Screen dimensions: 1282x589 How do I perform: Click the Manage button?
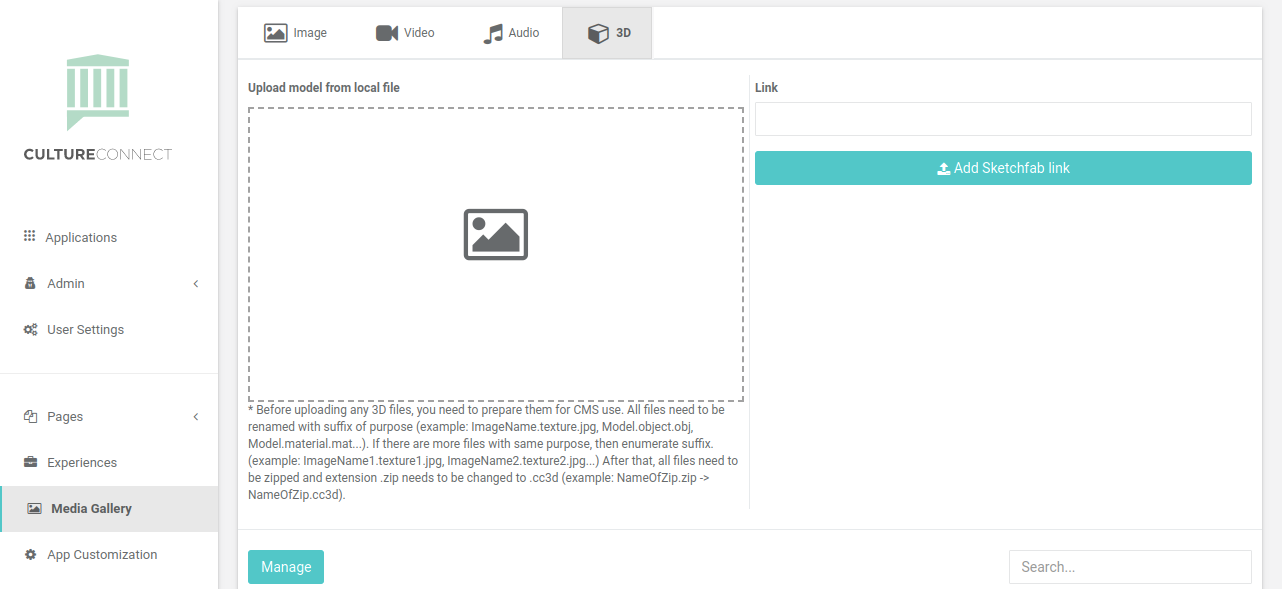286,567
